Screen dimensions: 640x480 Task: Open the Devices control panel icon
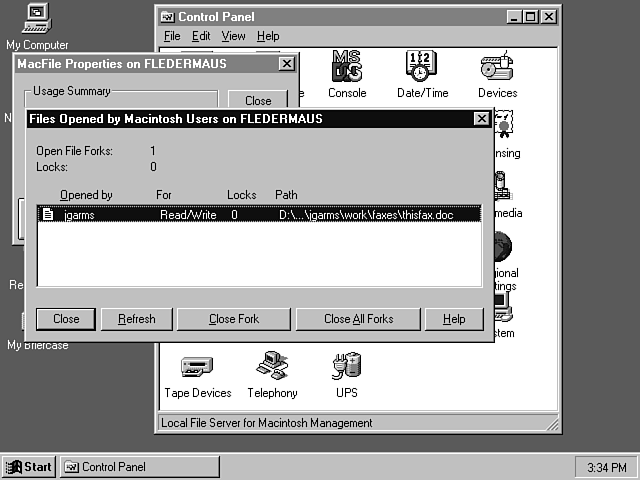click(497, 68)
